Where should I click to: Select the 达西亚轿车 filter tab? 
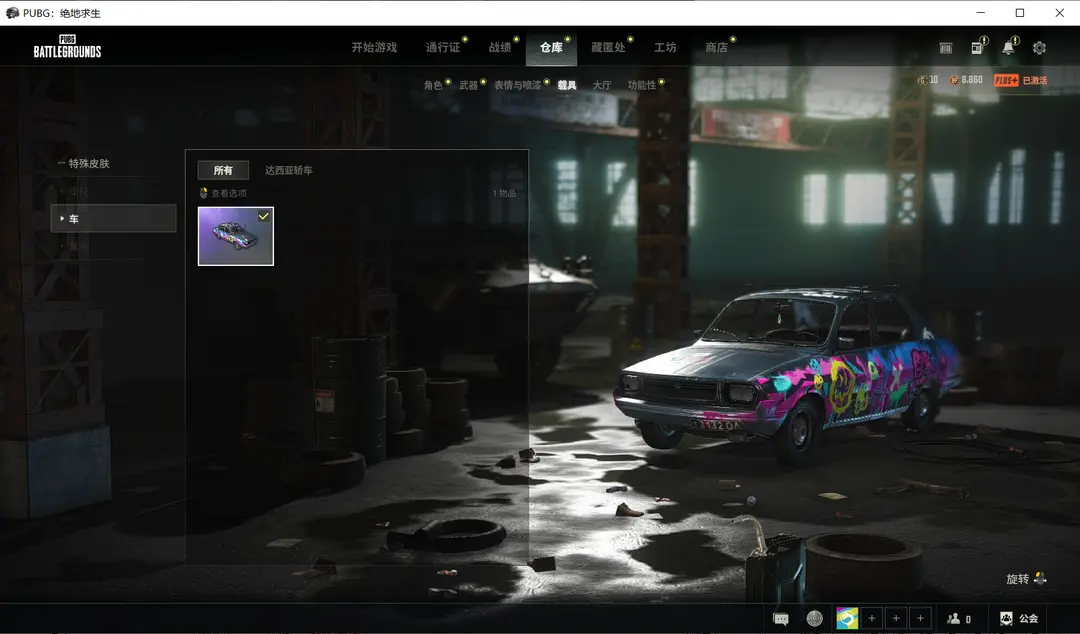[288, 171]
